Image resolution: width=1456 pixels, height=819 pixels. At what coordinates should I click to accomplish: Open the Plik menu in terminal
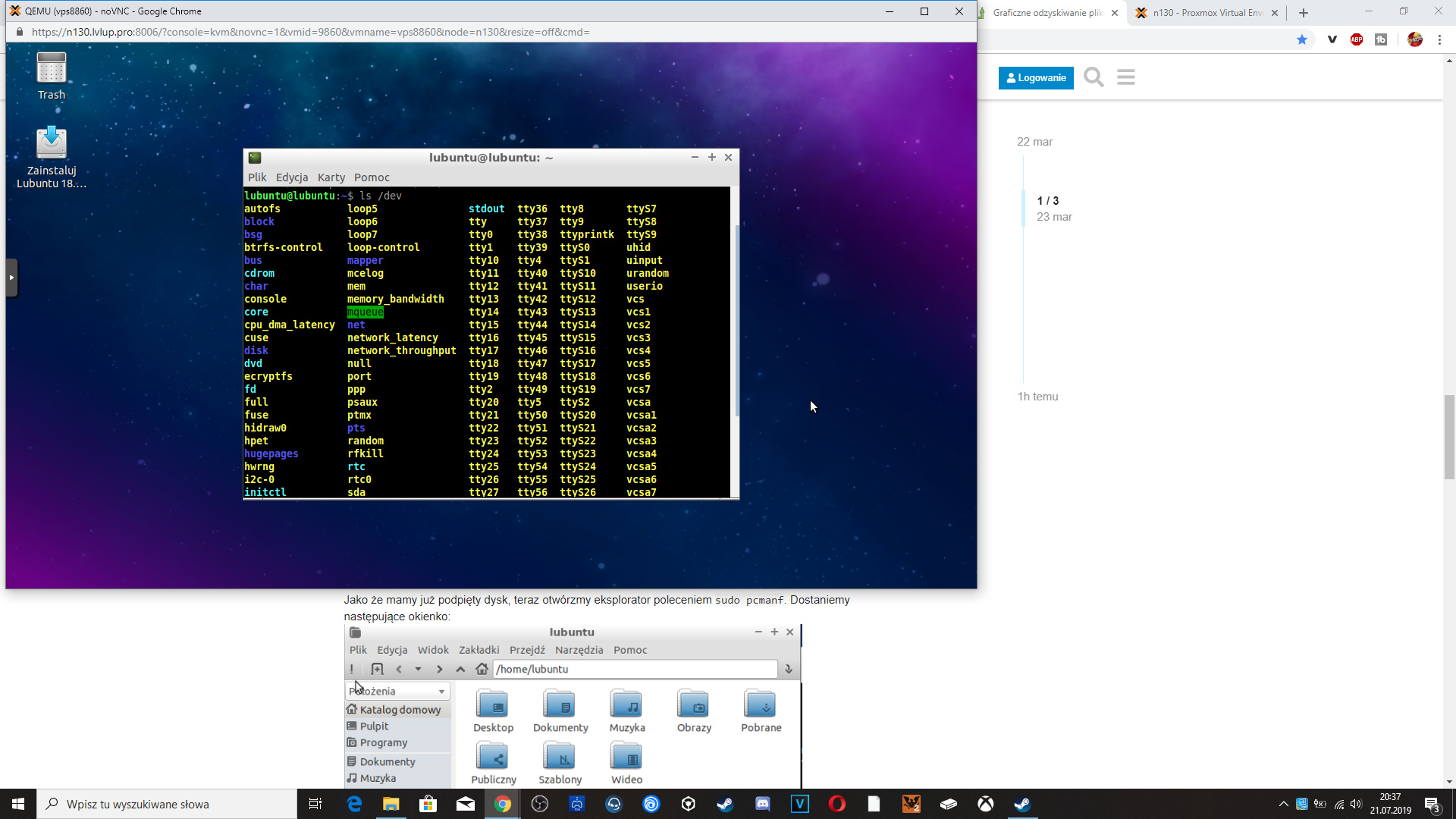pyautogui.click(x=257, y=177)
